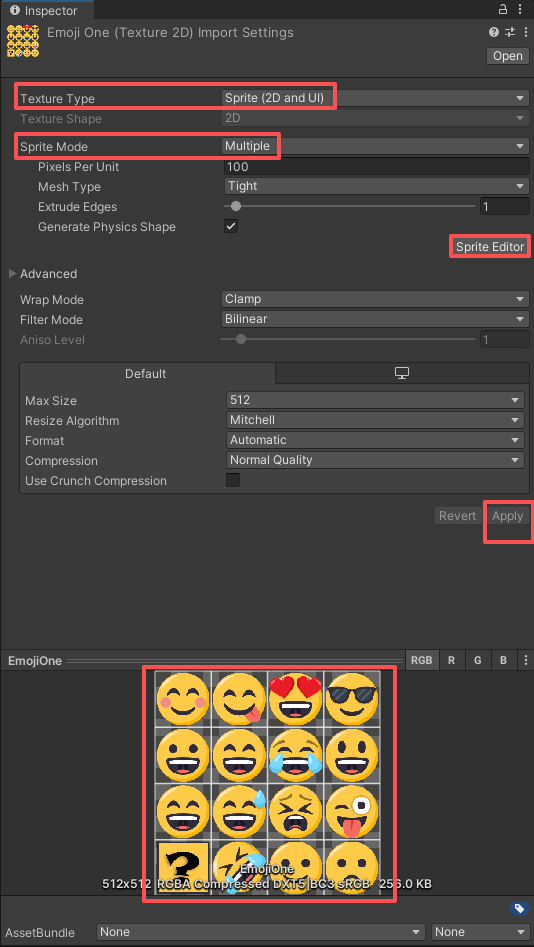Toggle Generate Physics Shape checkbox
Viewport: 534px width, 947px height.
click(231, 226)
